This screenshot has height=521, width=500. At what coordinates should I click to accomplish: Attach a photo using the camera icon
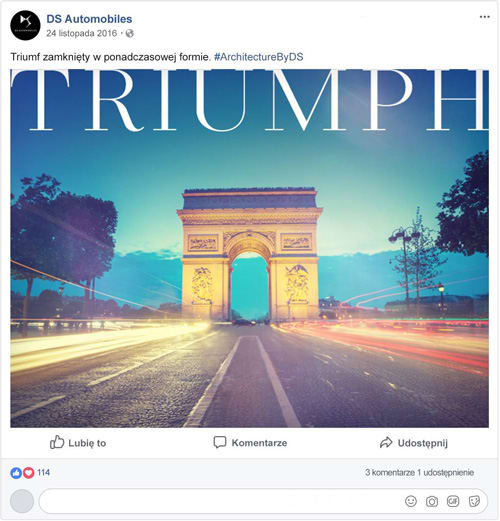(x=432, y=501)
